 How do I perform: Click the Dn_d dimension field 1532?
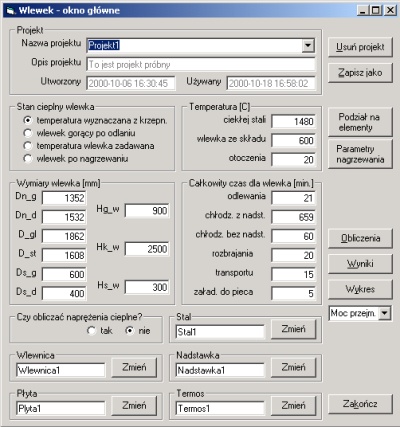64,217
